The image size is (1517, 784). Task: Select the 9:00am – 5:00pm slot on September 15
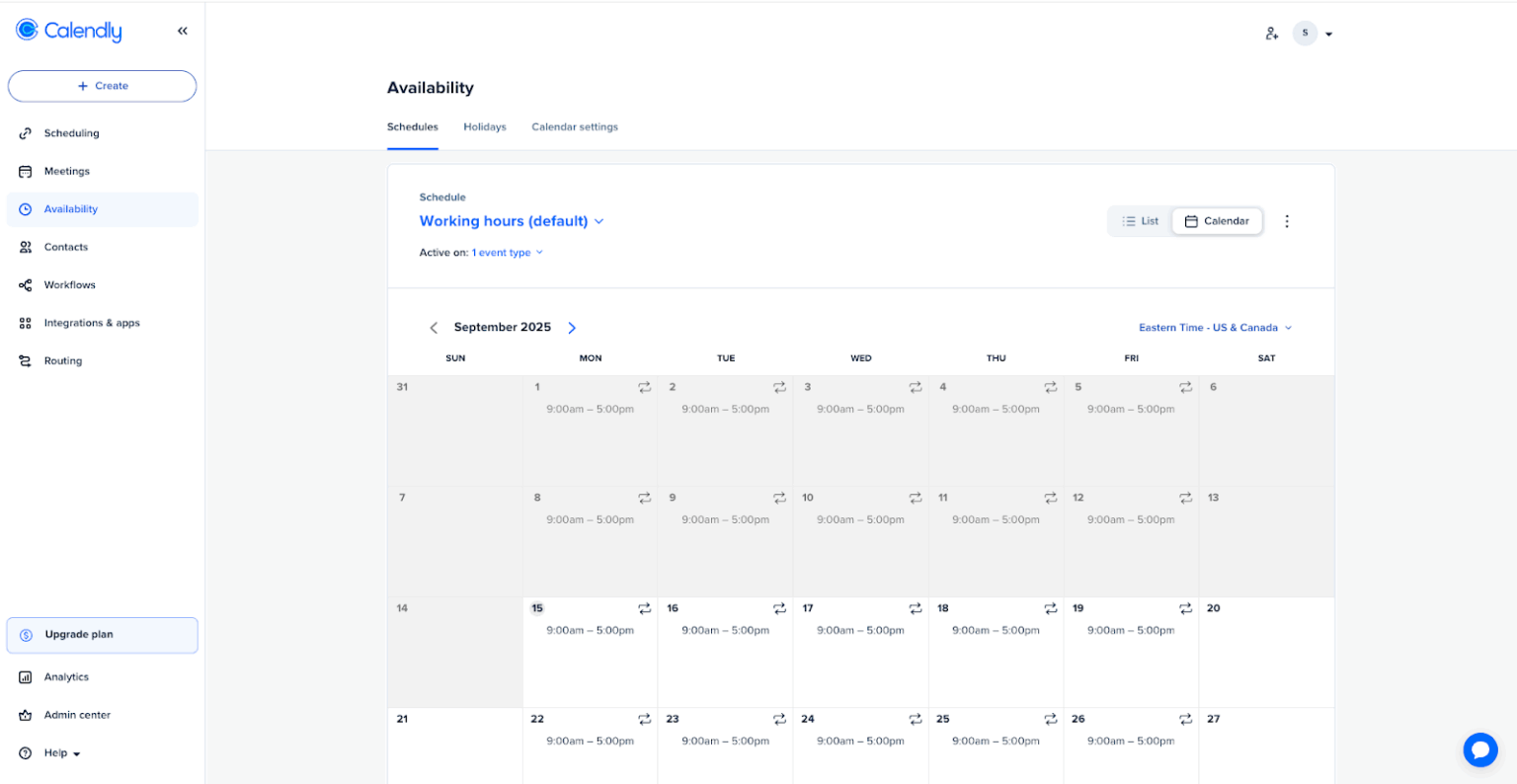(x=591, y=630)
